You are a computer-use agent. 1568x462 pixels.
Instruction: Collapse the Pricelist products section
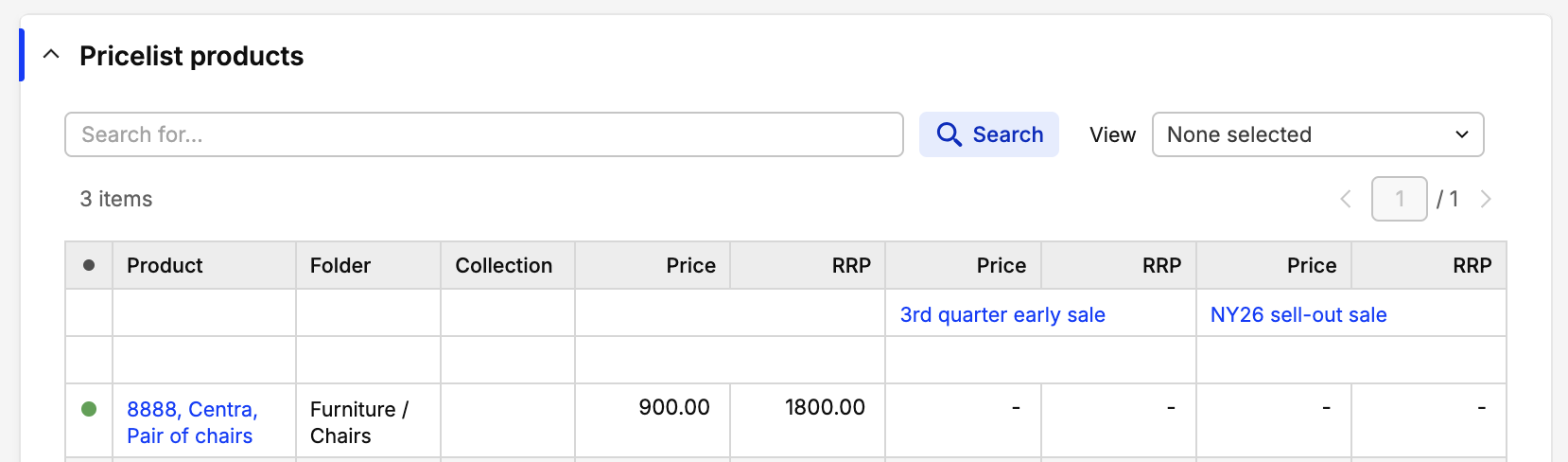[x=52, y=55]
